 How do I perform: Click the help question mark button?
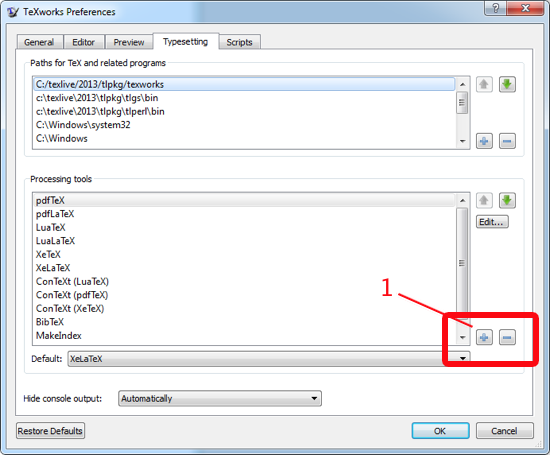(495, 8)
